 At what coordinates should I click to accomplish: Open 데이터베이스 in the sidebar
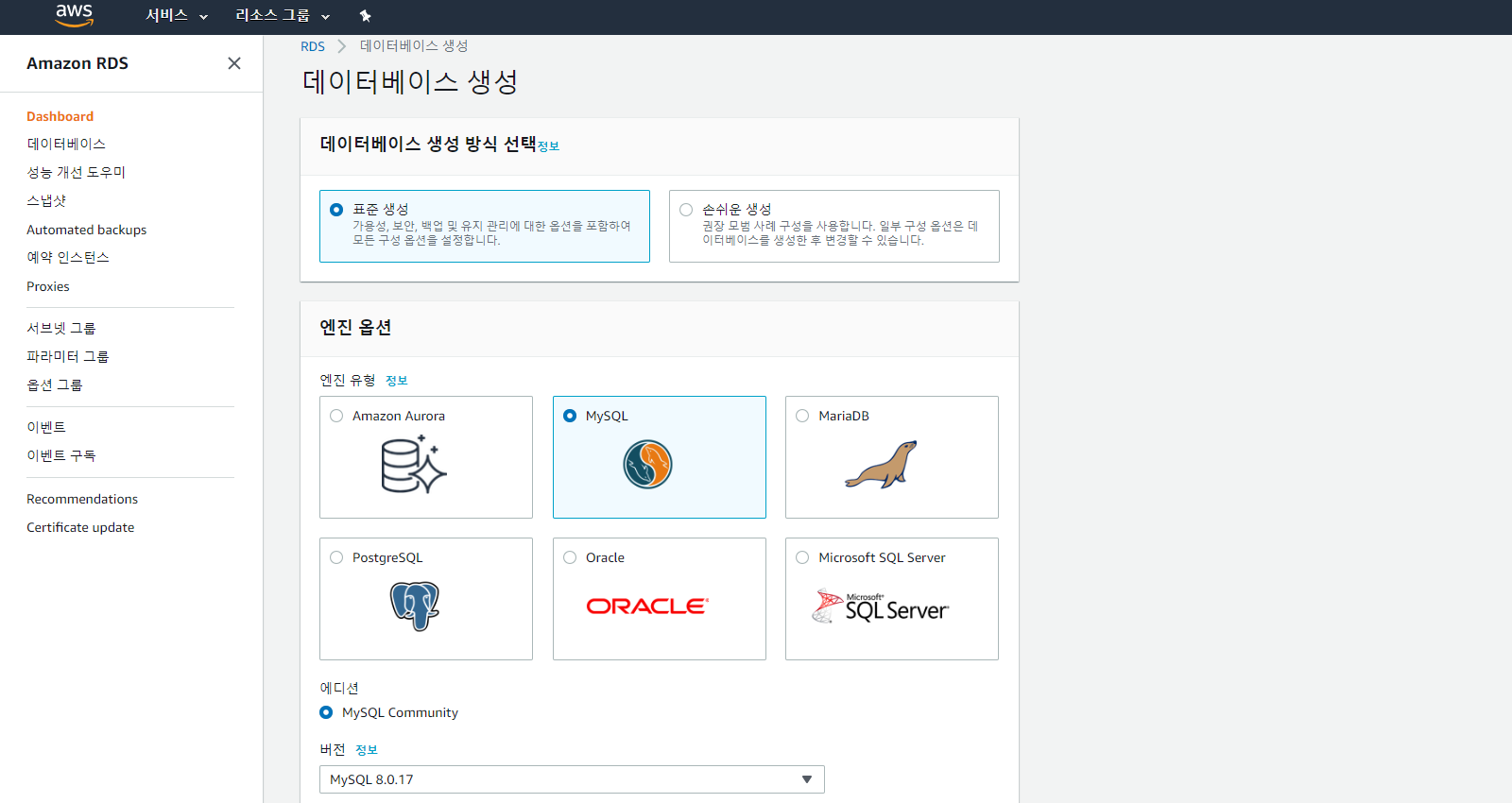click(x=66, y=144)
